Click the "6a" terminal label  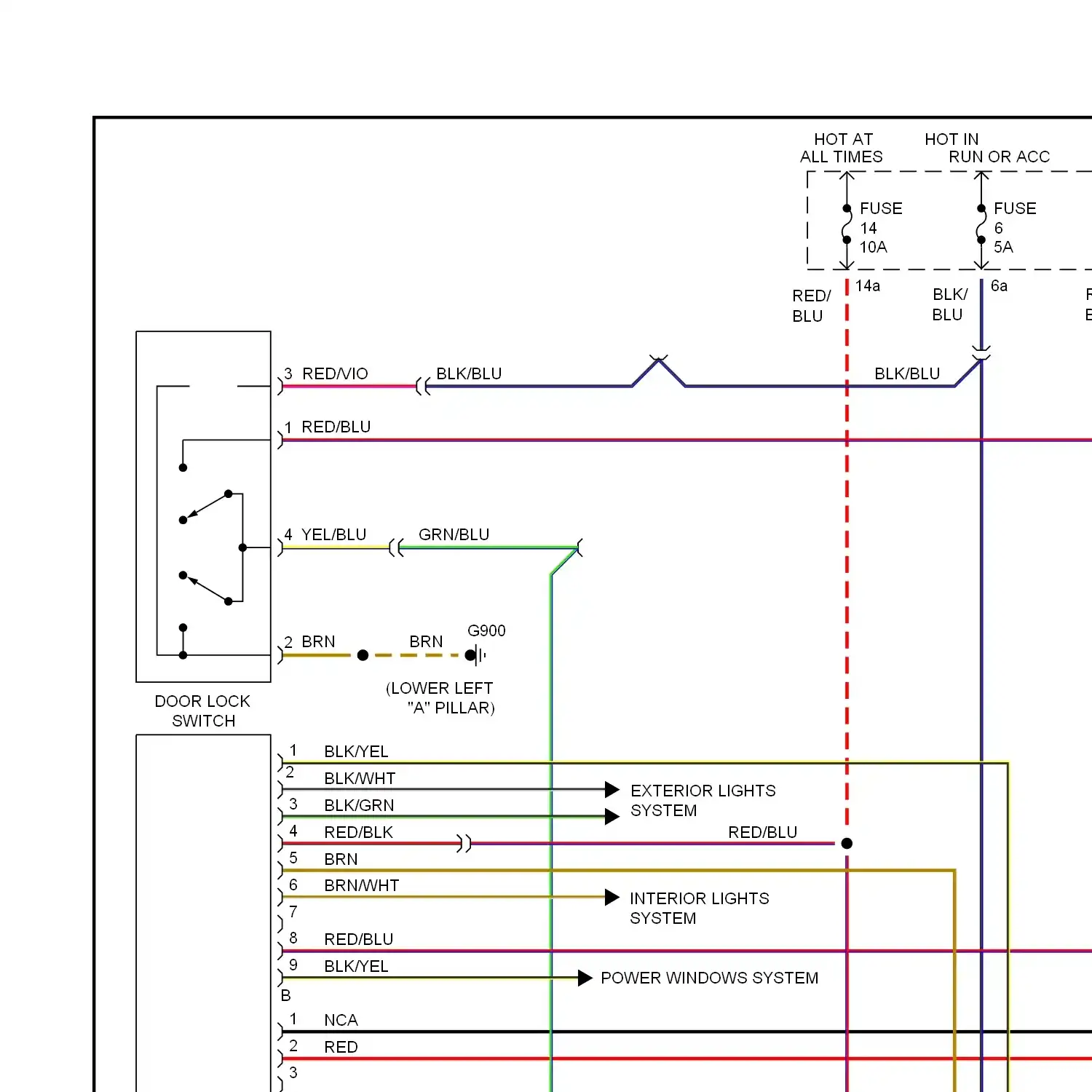(1000, 286)
